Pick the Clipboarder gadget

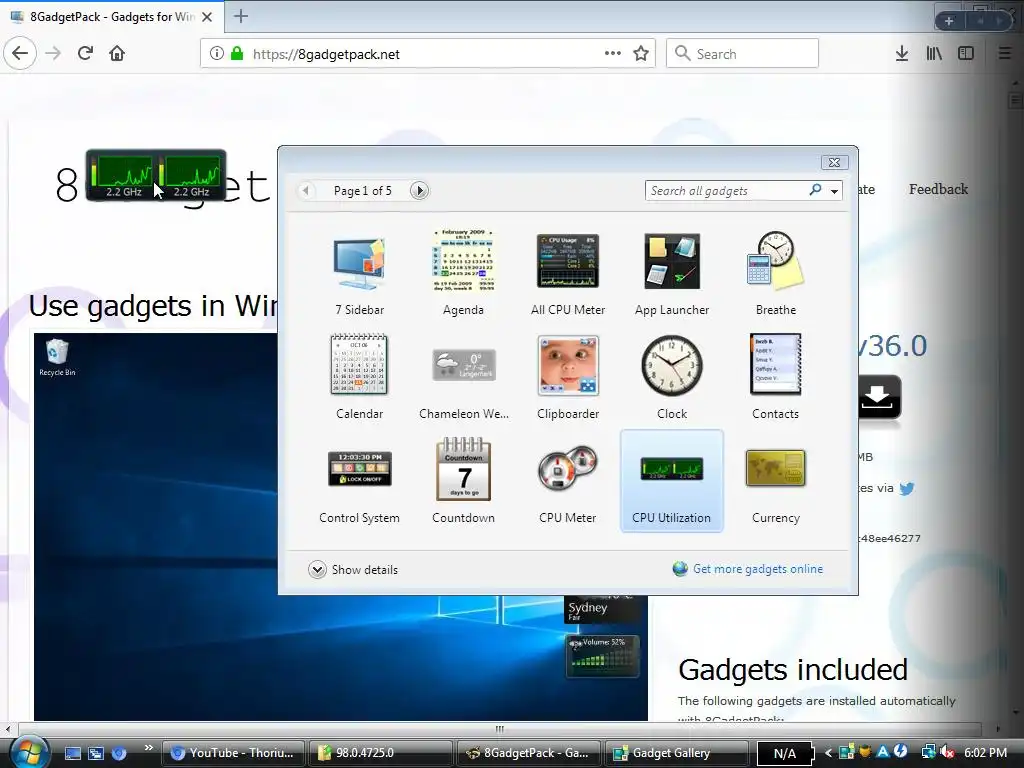click(568, 366)
